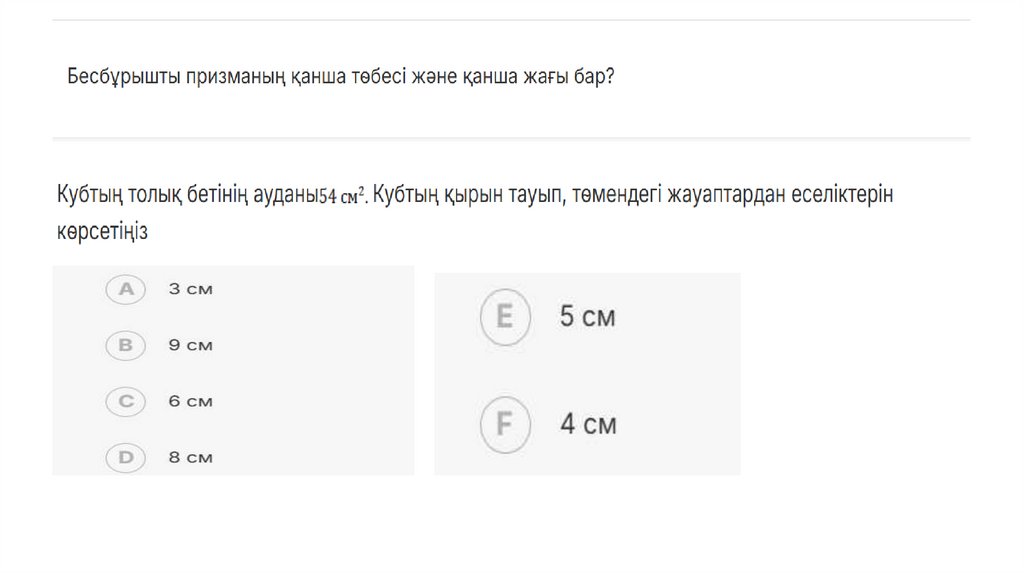The image size is (1024, 574).
Task: Choose the large F option circle
Action: pos(504,424)
